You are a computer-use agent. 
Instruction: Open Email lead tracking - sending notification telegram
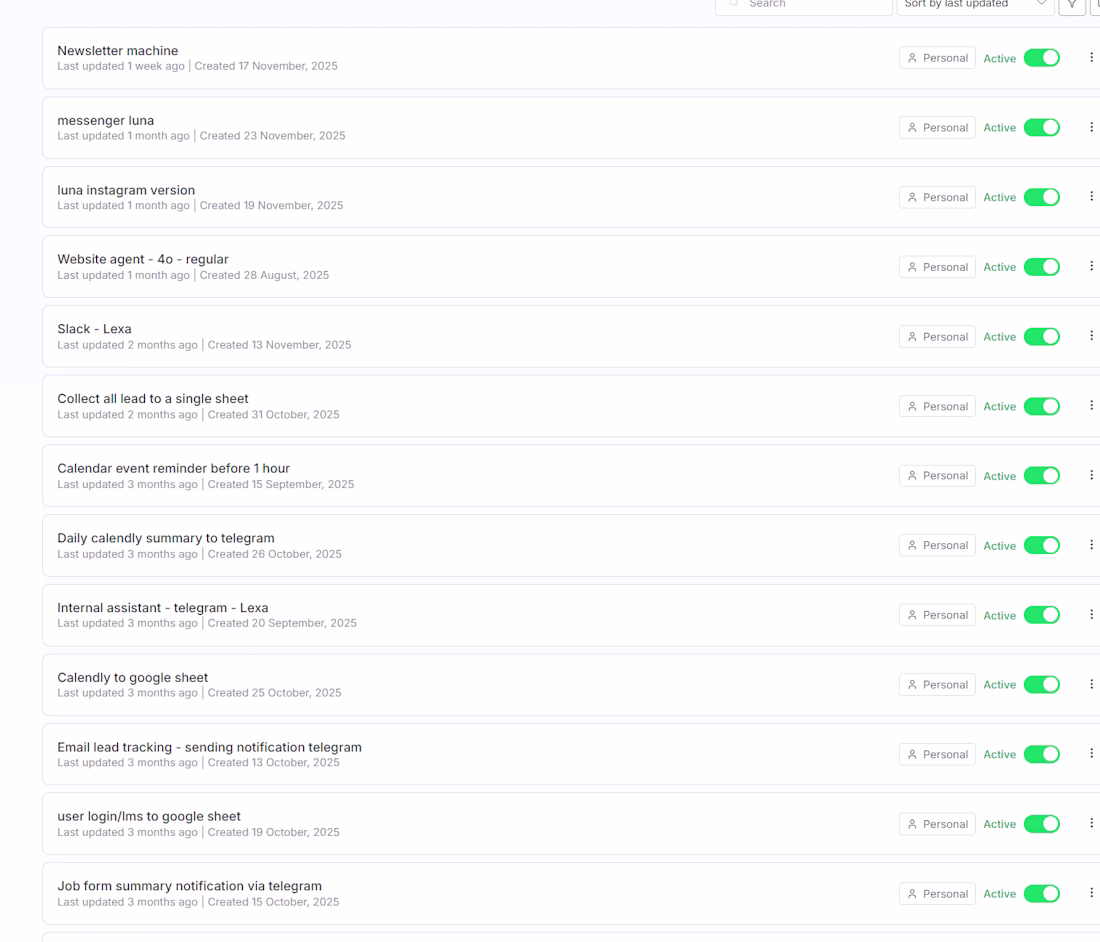[x=210, y=747]
